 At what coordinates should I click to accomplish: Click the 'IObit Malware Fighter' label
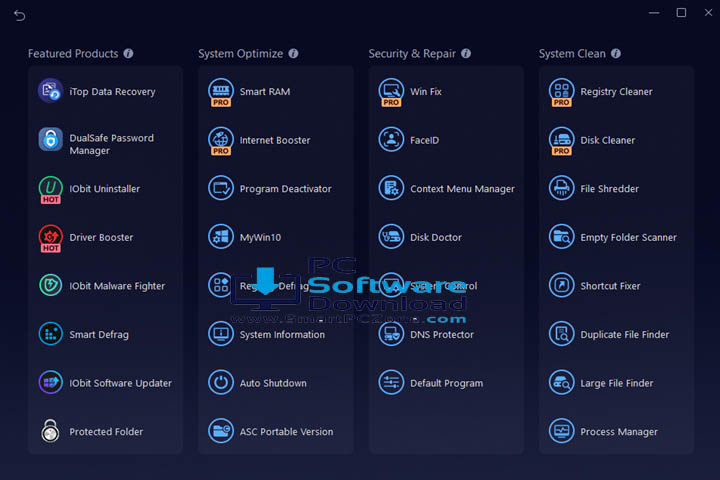[117, 286]
